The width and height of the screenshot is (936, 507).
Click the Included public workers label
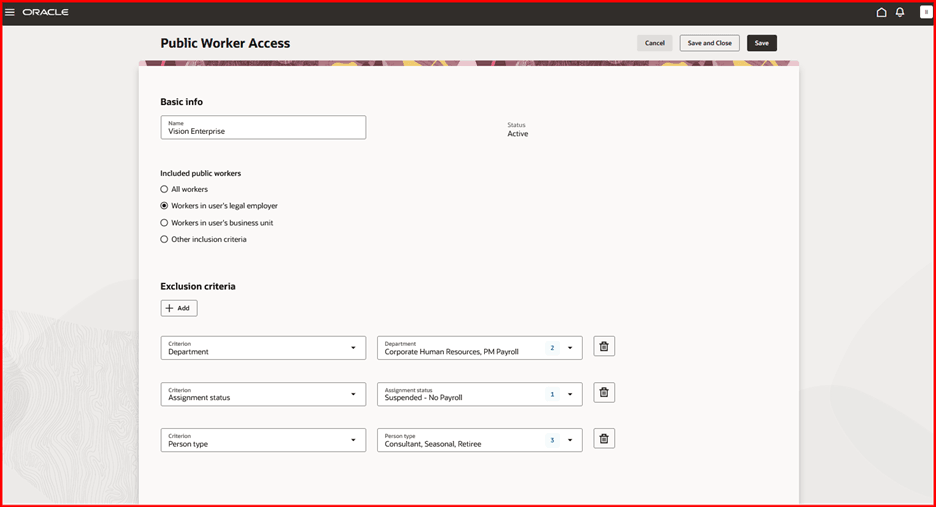pos(201,173)
